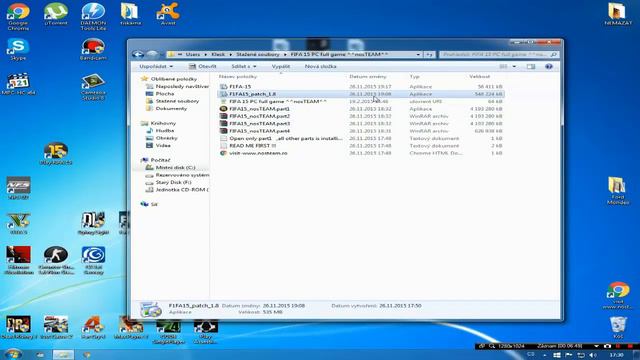Image resolution: width=640 pixels, height=360 pixels.
Task: Launch the Bandicam desktop shortcut
Action: (93, 49)
